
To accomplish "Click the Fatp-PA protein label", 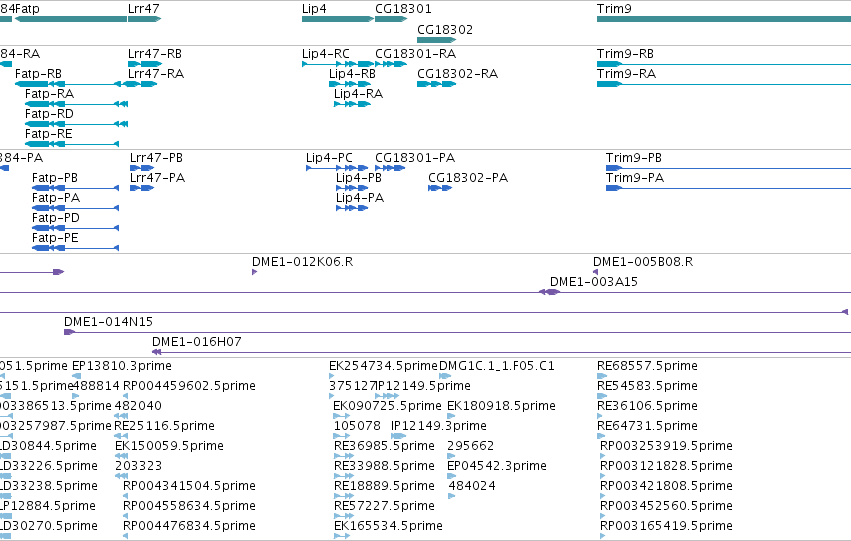I will tap(56, 198).
